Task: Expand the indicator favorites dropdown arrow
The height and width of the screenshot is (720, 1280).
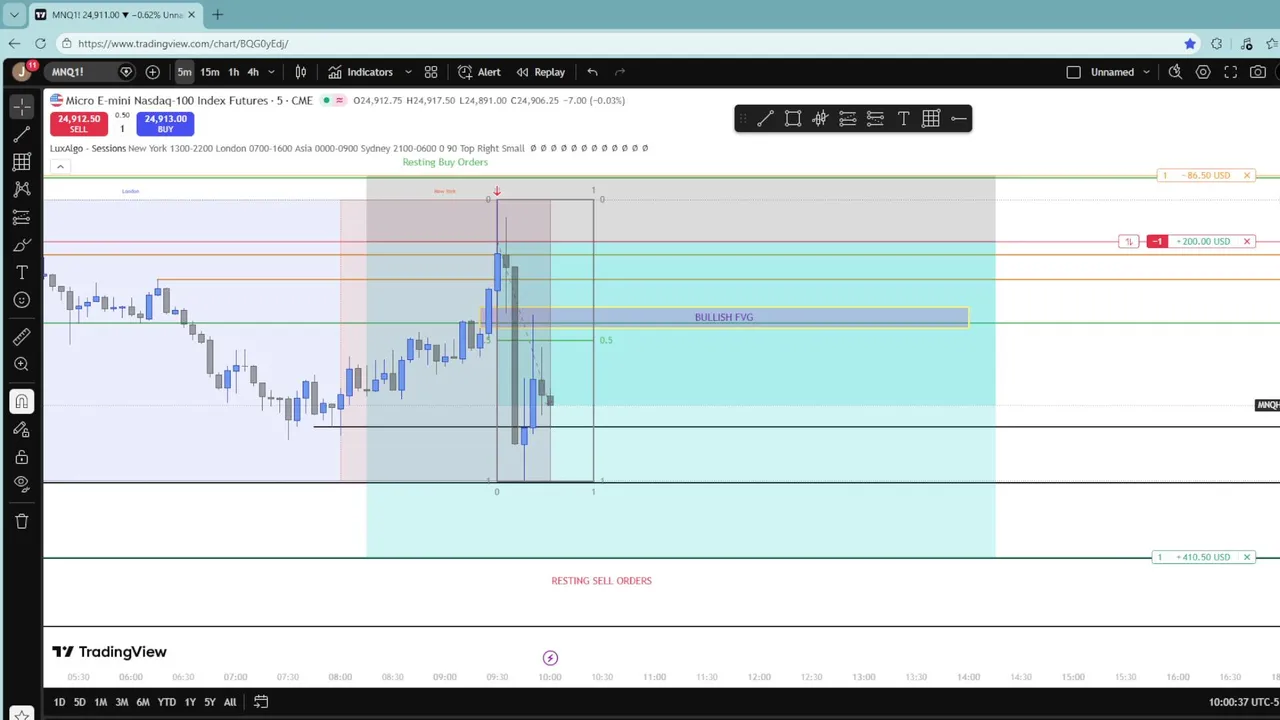Action: tap(408, 72)
